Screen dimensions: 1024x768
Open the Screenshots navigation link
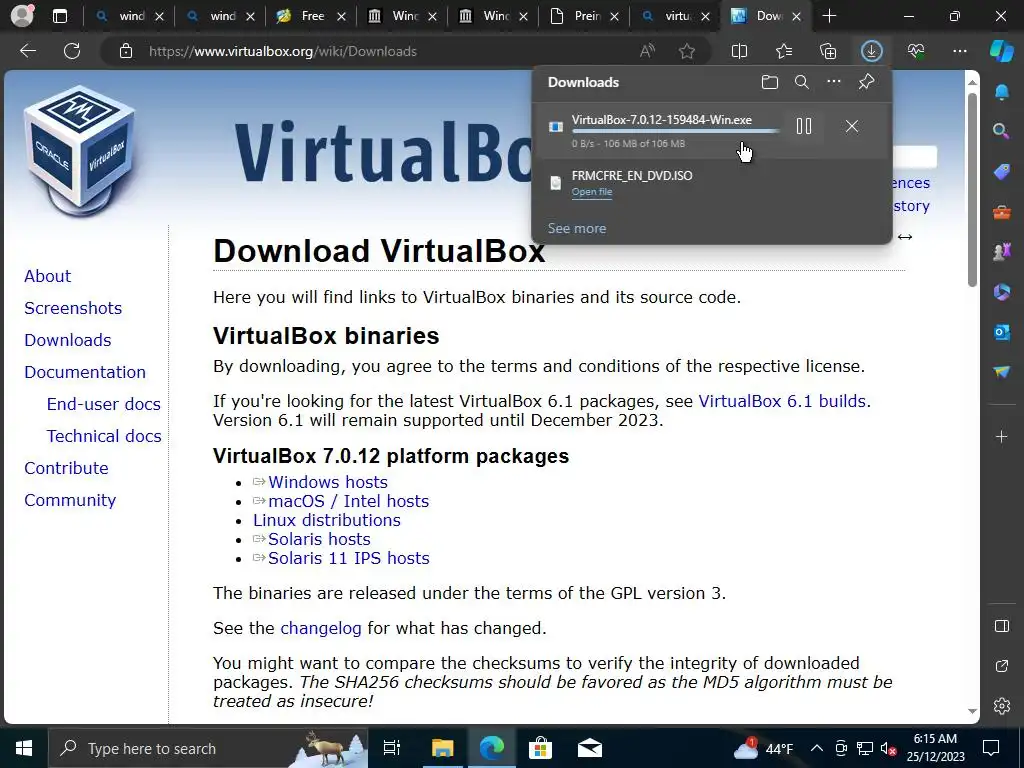73,308
